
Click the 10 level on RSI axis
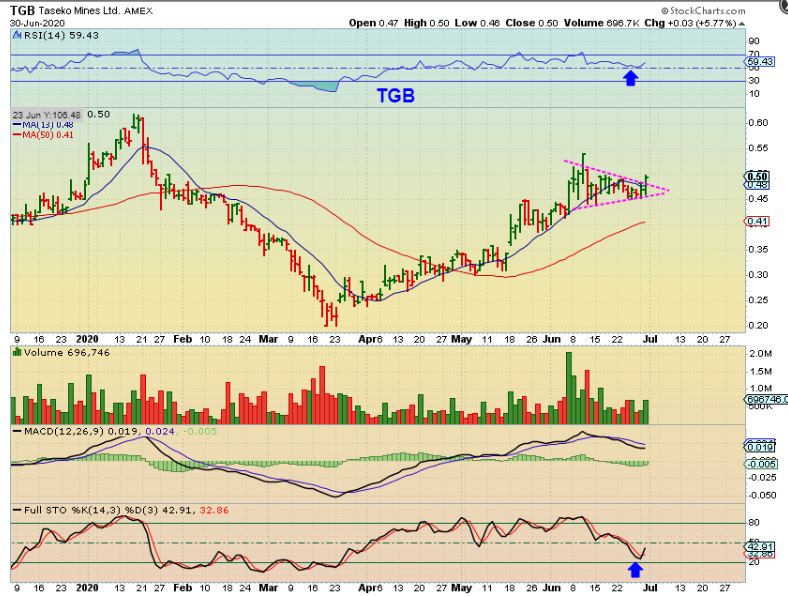(x=754, y=94)
